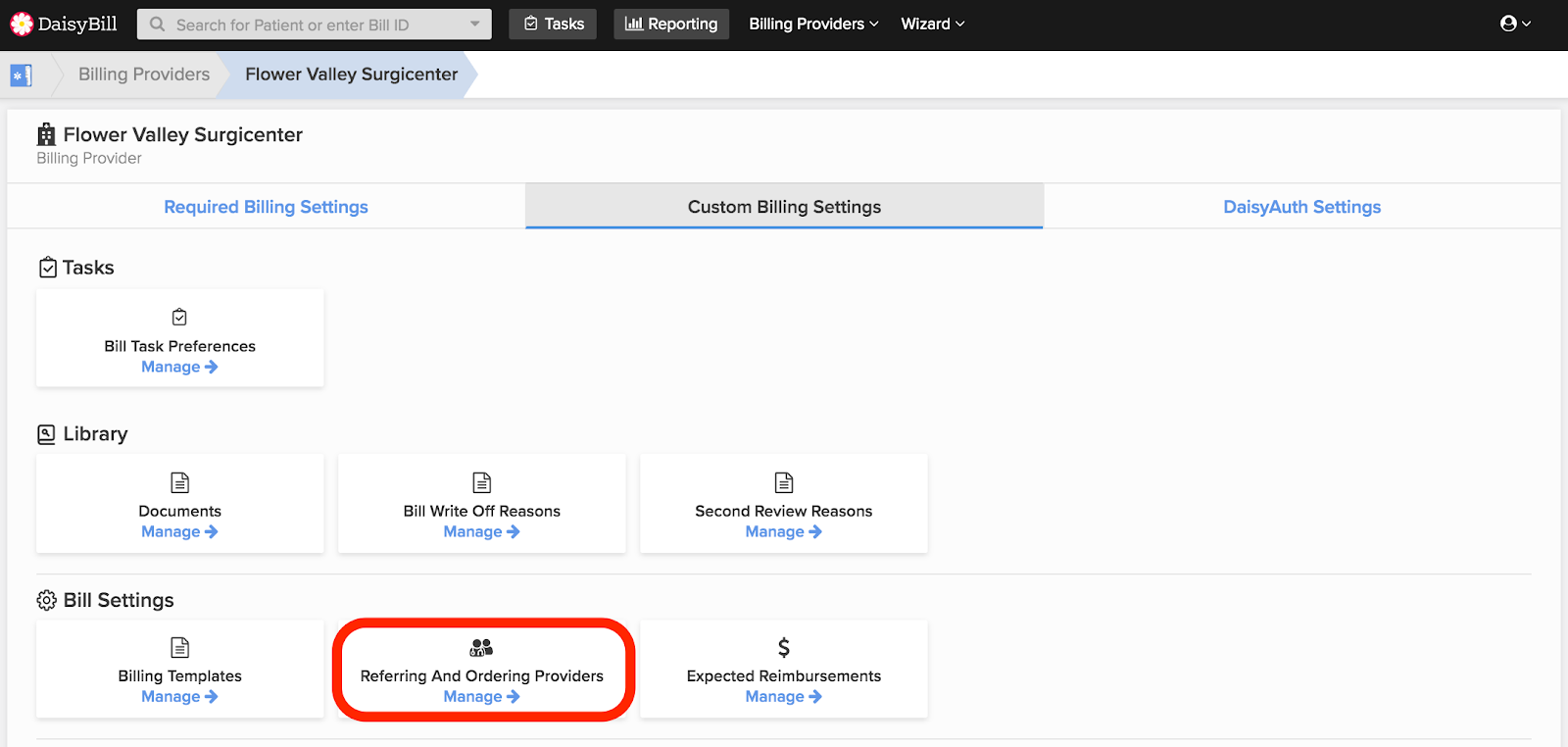
Task: Open the Billing Providers dropdown menu
Action: (813, 24)
